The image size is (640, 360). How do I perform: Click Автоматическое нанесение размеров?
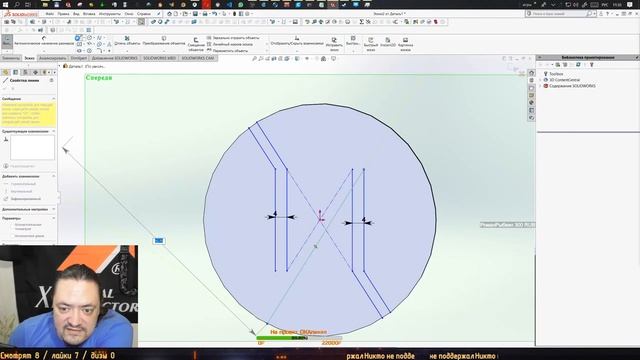tap(44, 41)
